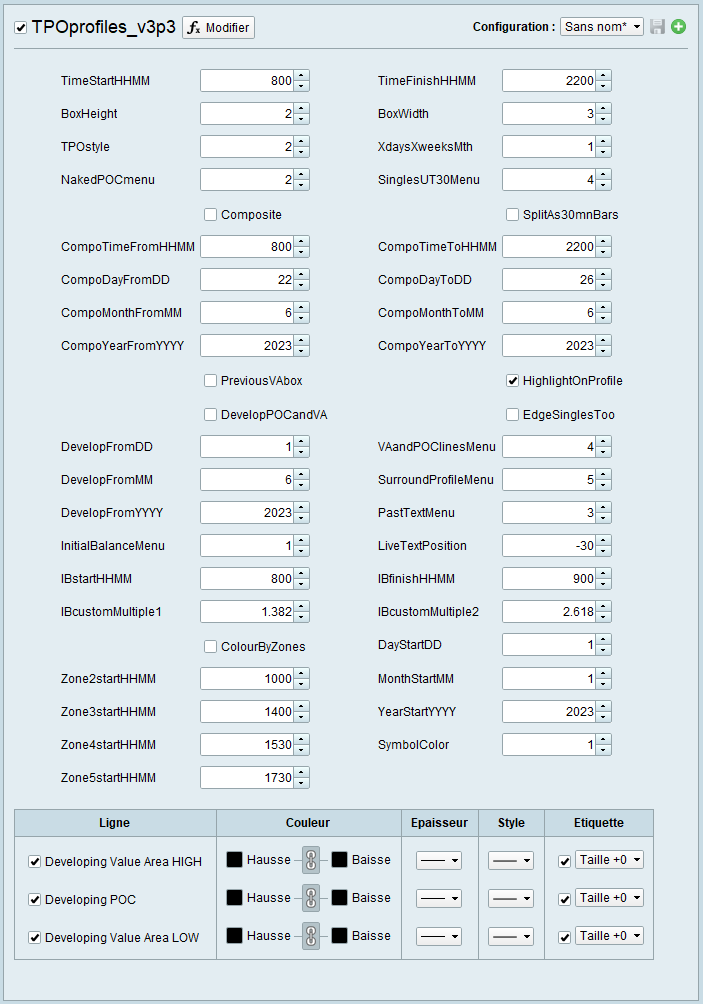Open 'Taille +0' dropdown for Developing Value Area HIGH

pos(609,860)
